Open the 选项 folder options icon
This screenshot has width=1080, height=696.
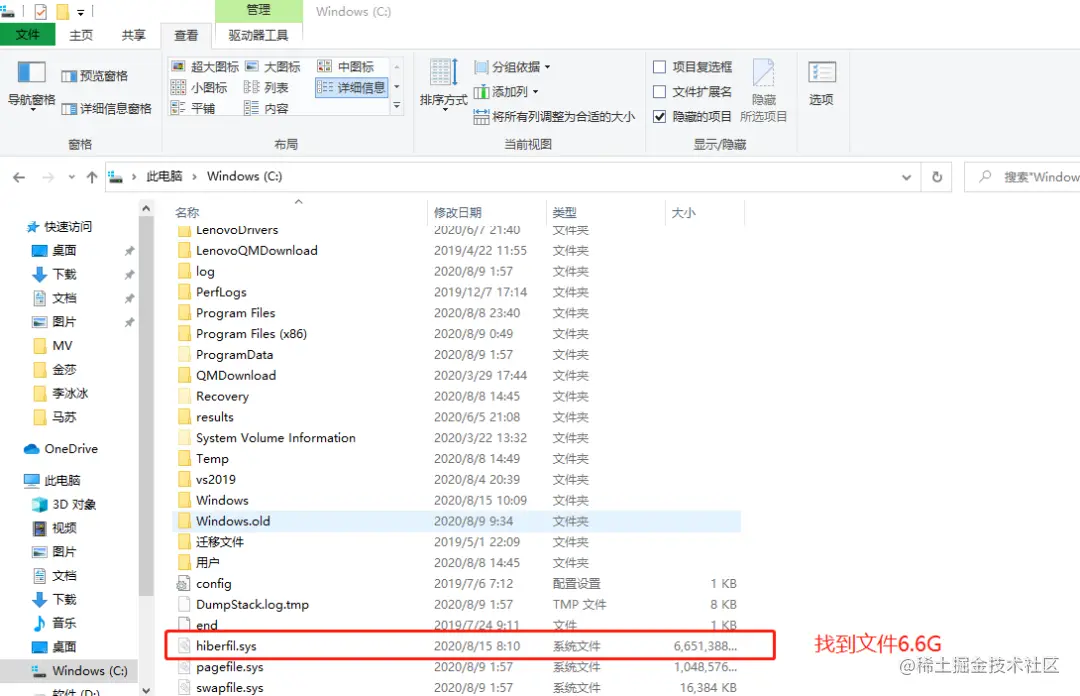point(822,85)
